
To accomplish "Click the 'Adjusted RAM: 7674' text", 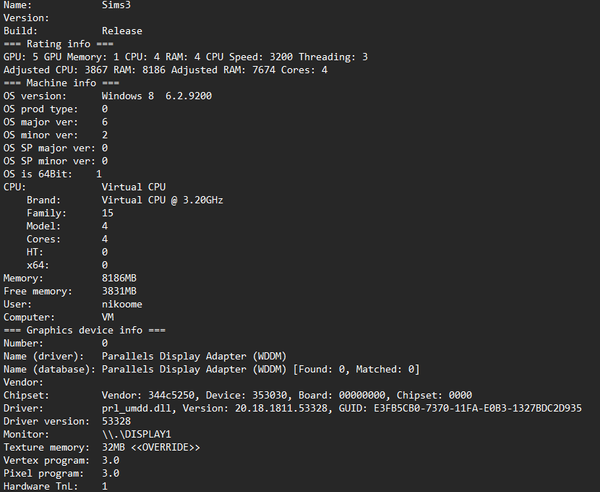I will click(223, 70).
